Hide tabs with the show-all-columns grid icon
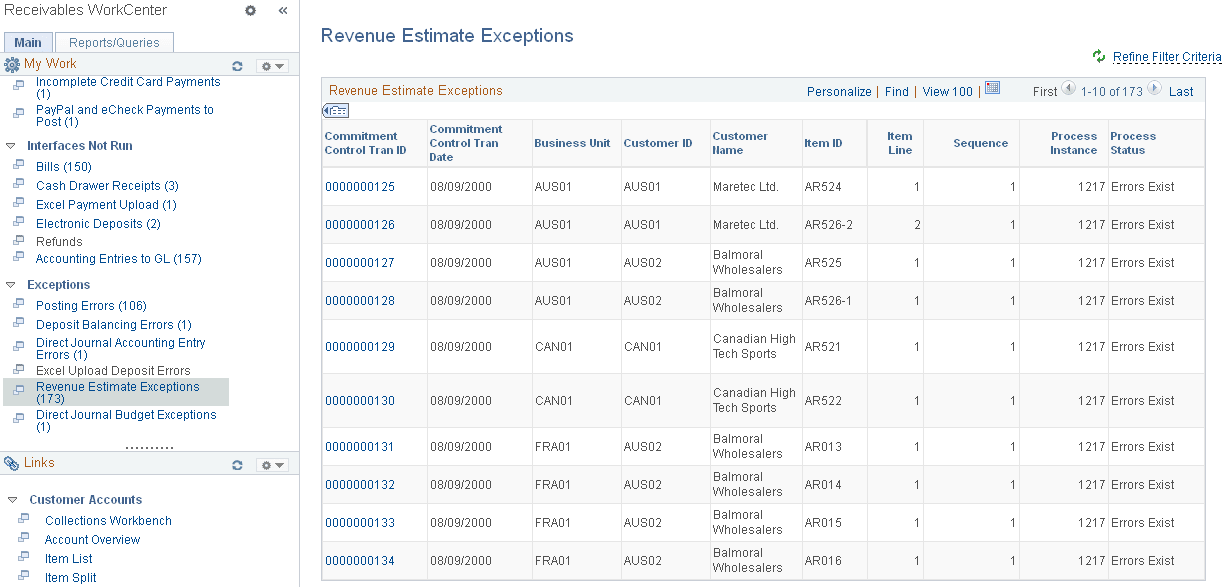This screenshot has width=1229, height=587. pyautogui.click(x=334, y=110)
